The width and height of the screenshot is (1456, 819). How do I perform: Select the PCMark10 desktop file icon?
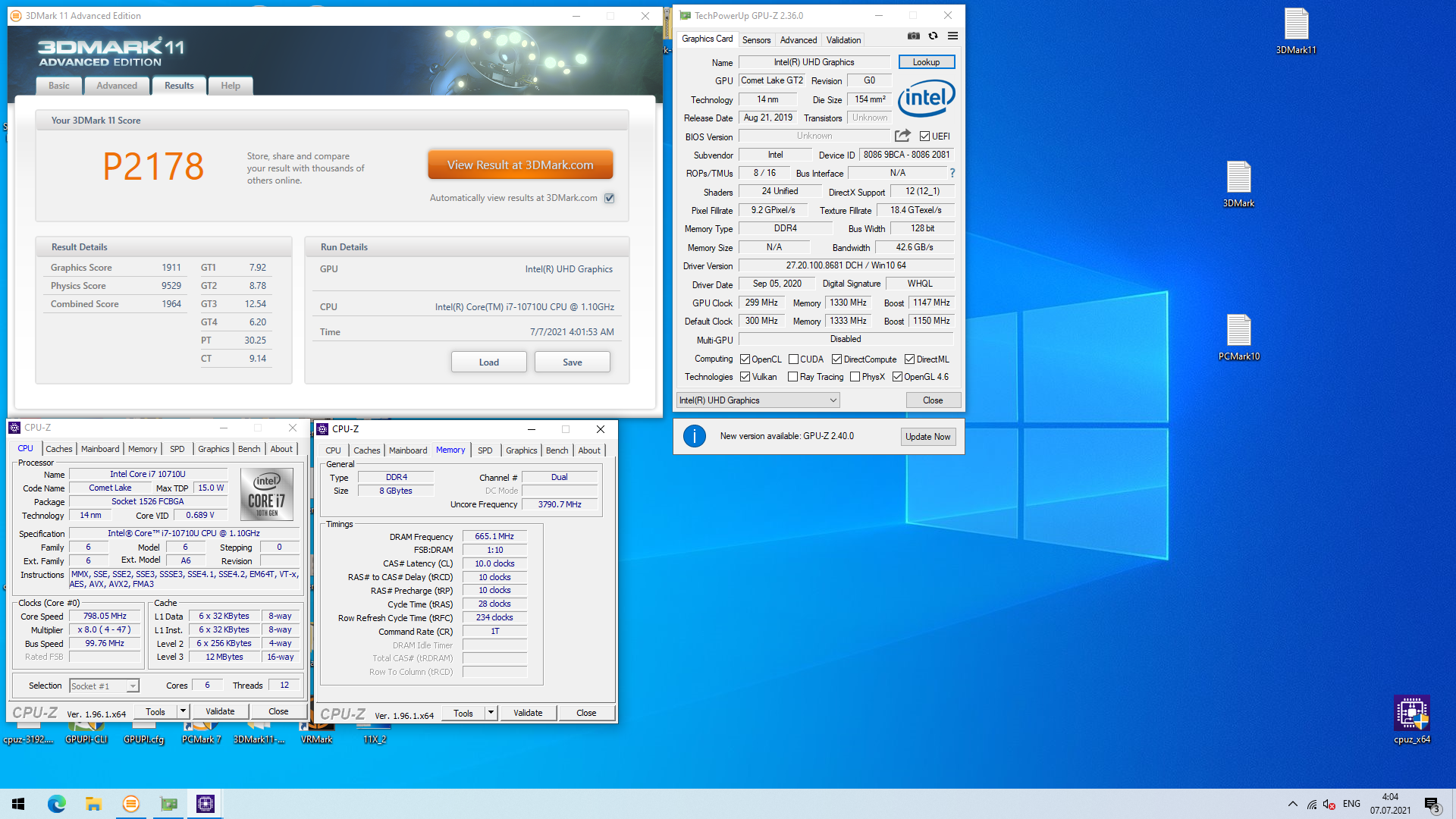point(1238,337)
